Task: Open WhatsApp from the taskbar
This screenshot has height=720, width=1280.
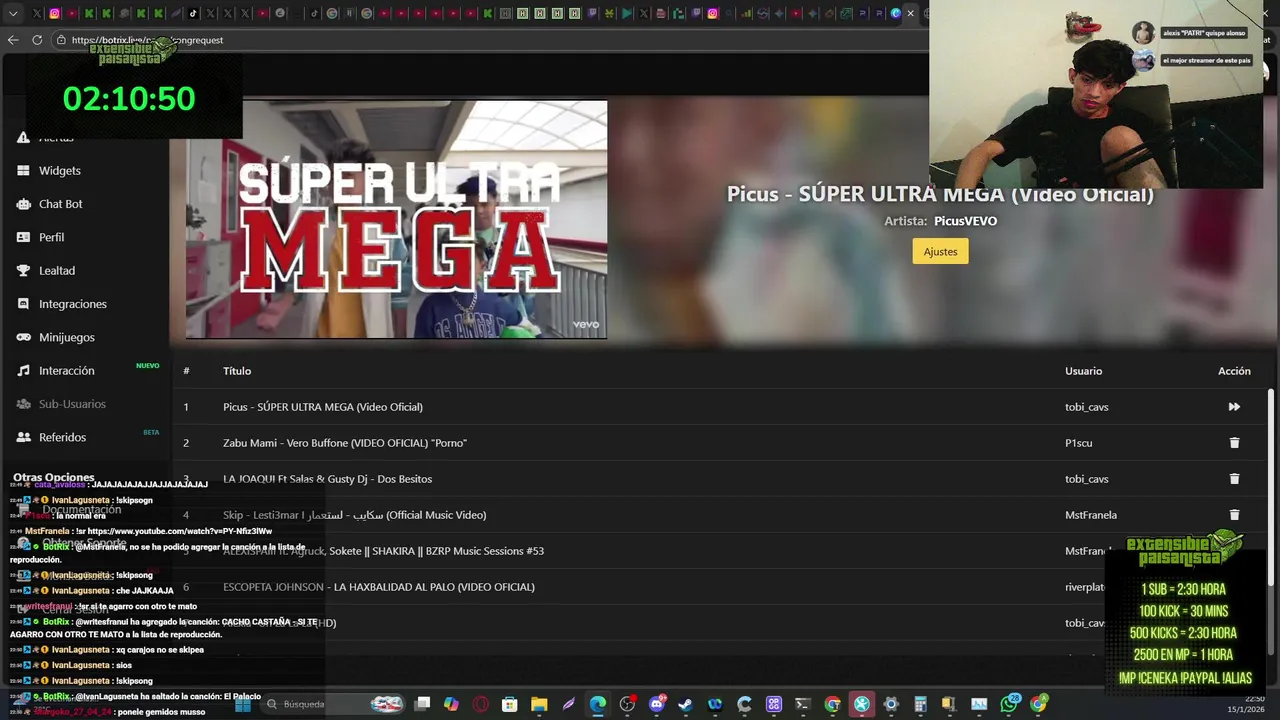Action: coord(1009,704)
